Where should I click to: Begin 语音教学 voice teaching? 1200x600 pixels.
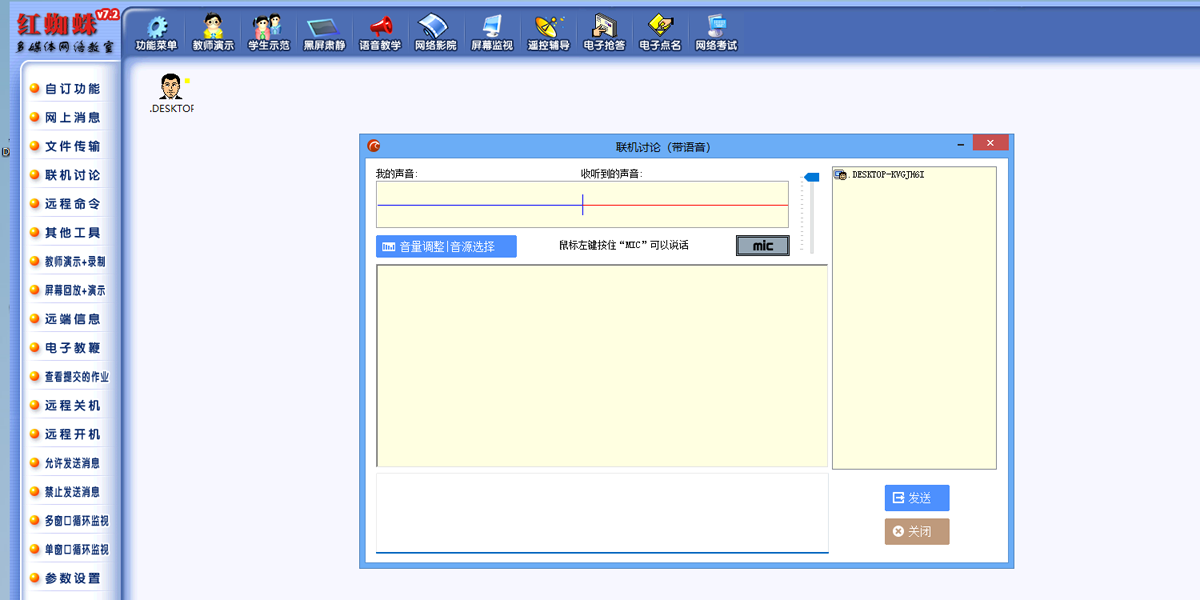pos(379,30)
